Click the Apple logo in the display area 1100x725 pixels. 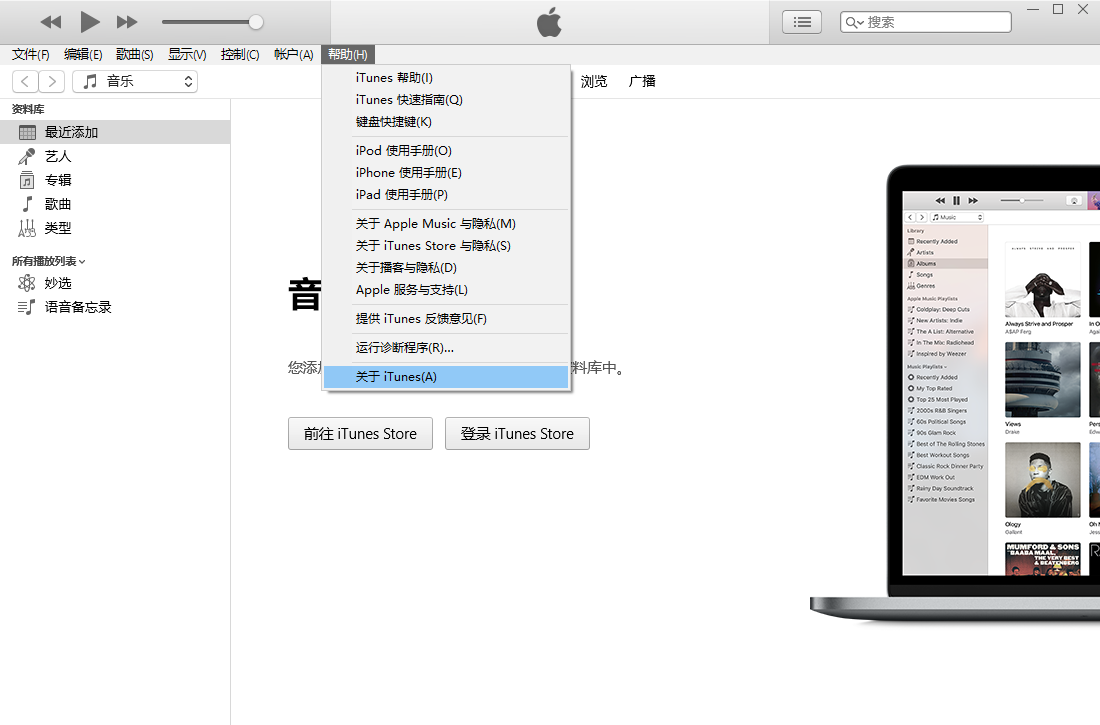pos(549,22)
